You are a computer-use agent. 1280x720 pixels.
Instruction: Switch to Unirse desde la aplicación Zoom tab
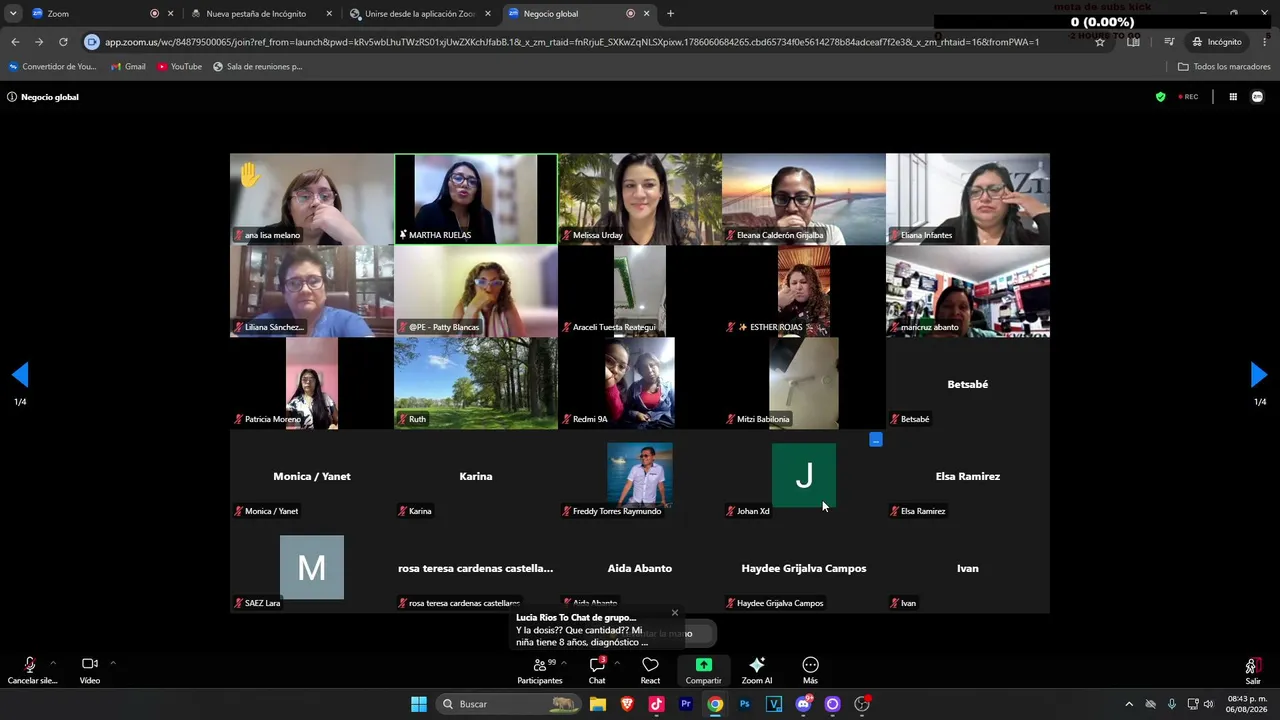click(x=420, y=14)
